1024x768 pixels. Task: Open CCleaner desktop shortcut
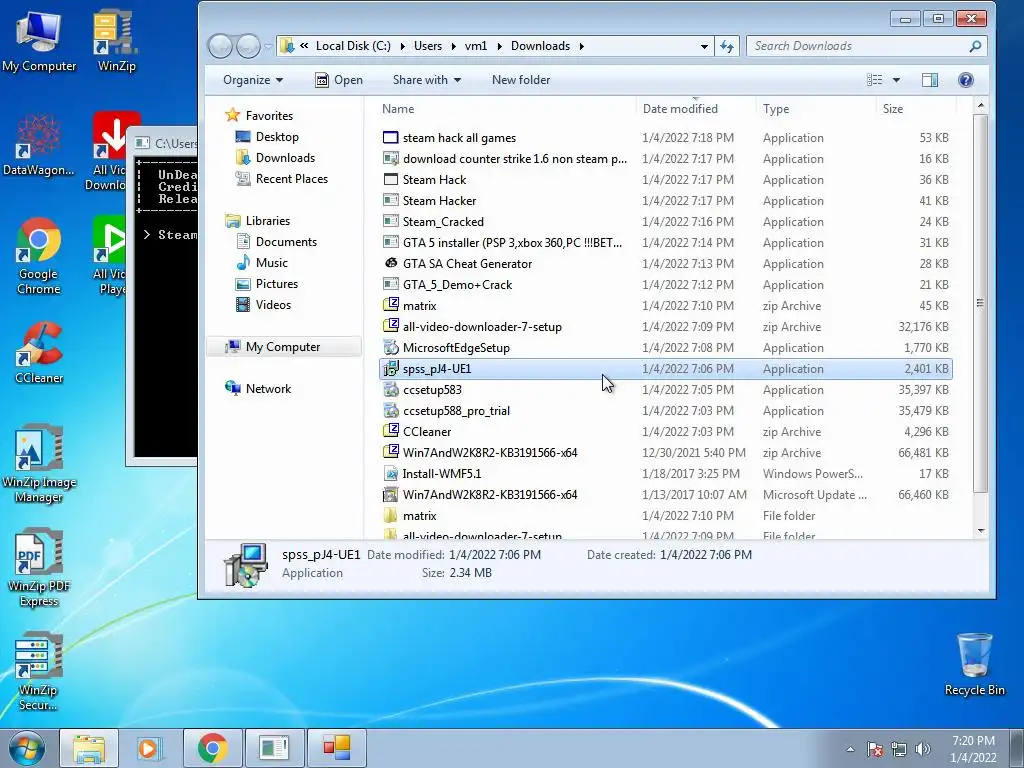pyautogui.click(x=39, y=353)
